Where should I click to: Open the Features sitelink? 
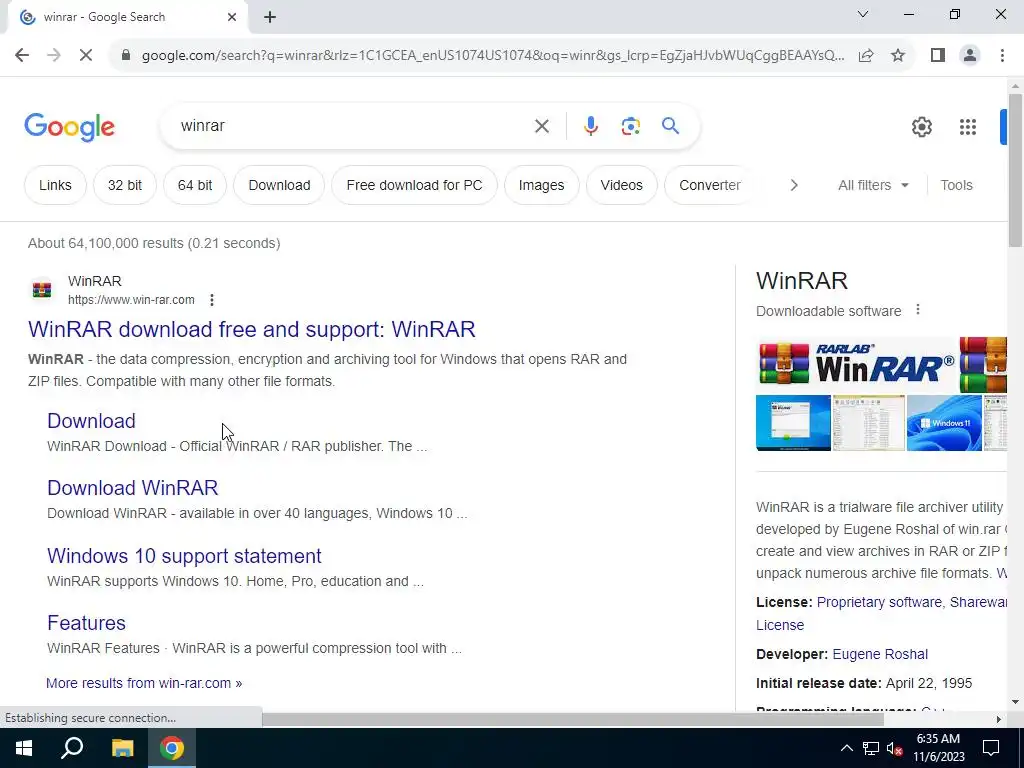point(86,624)
